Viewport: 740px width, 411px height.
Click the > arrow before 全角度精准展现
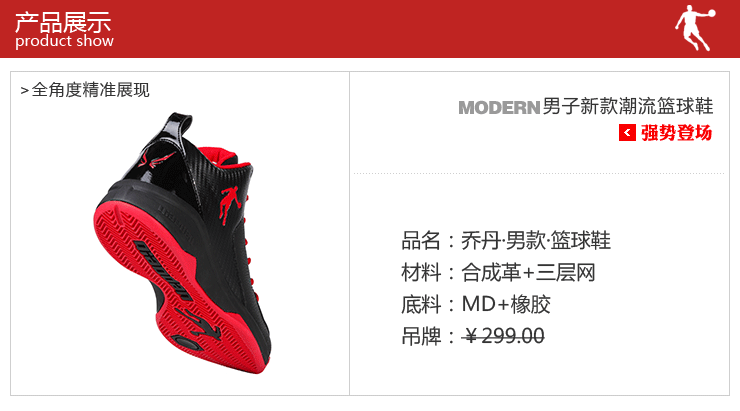click(25, 90)
